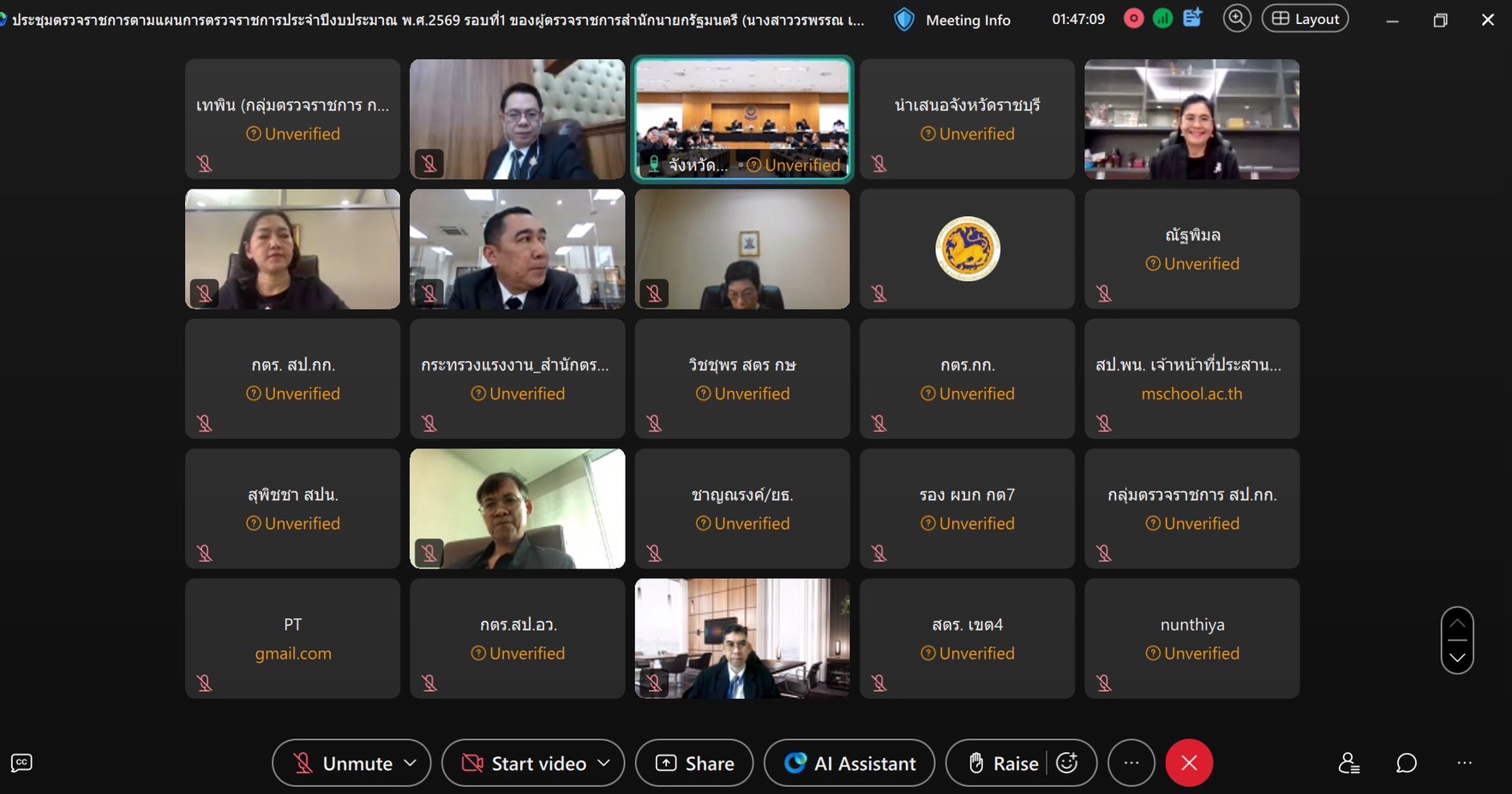The image size is (1512, 794).
Task: Turn on camera with Start video
Action: [x=525, y=763]
